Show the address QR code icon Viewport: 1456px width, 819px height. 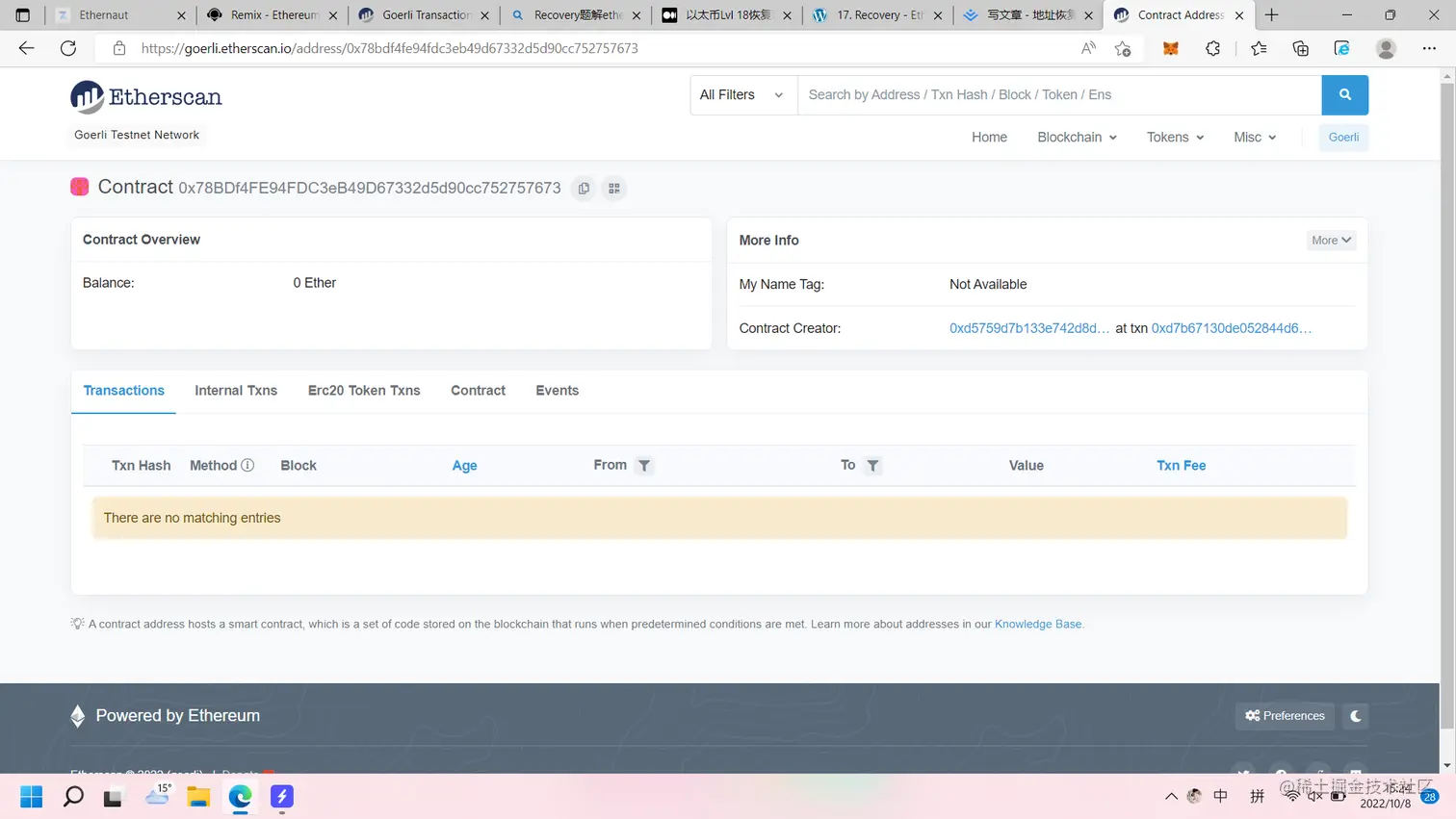614,189
